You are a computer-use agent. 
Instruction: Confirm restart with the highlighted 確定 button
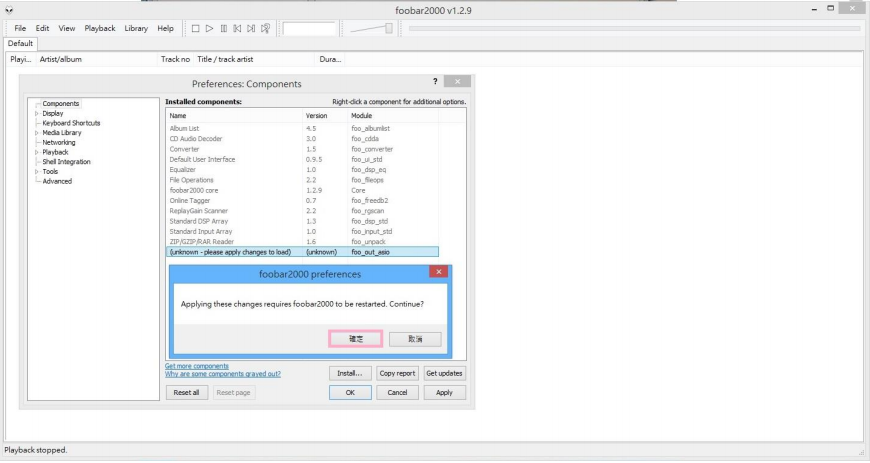(x=356, y=339)
